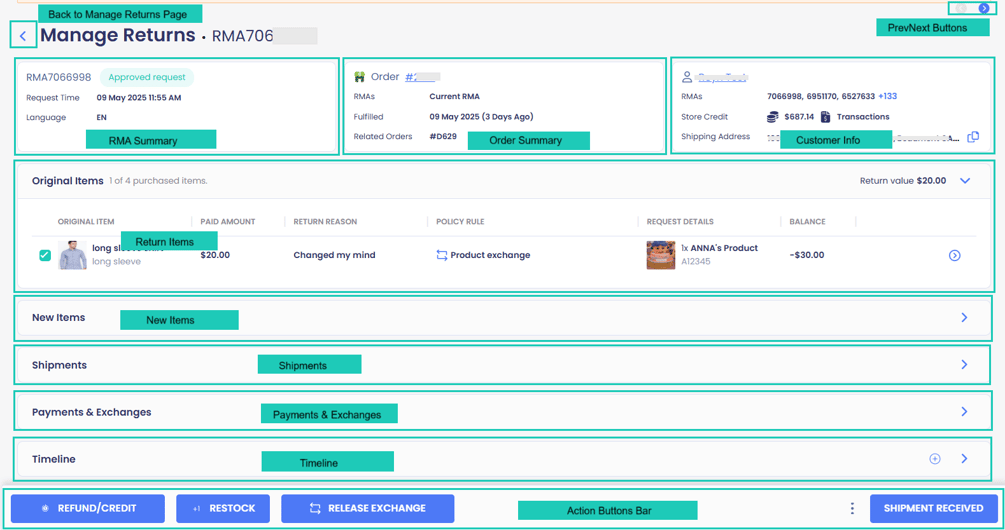This screenshot has width=1005, height=530.
Task: Click the Refund/Credit button
Action: point(88,508)
